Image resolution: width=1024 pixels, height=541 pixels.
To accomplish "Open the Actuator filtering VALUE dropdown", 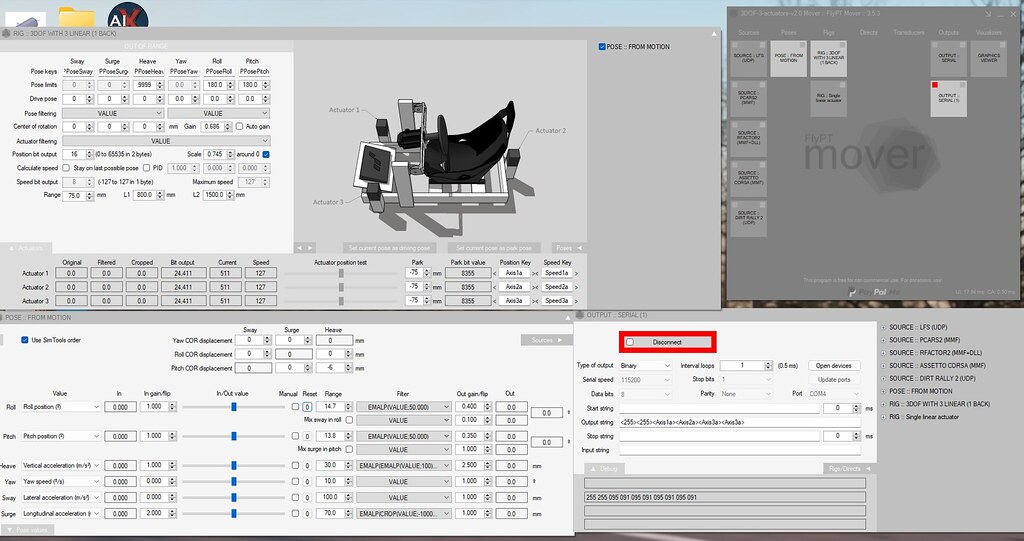I will (x=166, y=140).
